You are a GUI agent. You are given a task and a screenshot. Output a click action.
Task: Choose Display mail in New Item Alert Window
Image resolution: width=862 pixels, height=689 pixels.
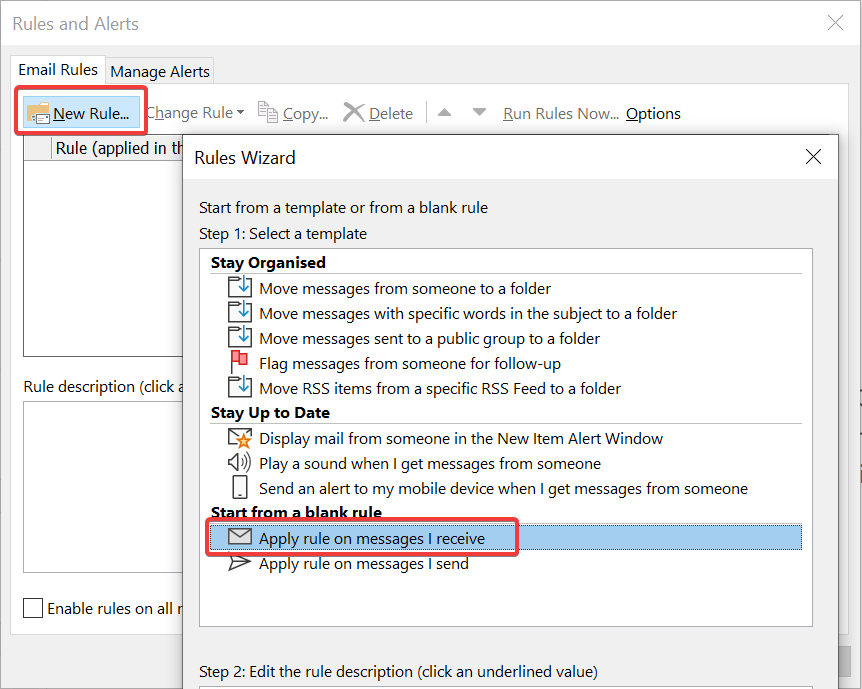(460, 438)
